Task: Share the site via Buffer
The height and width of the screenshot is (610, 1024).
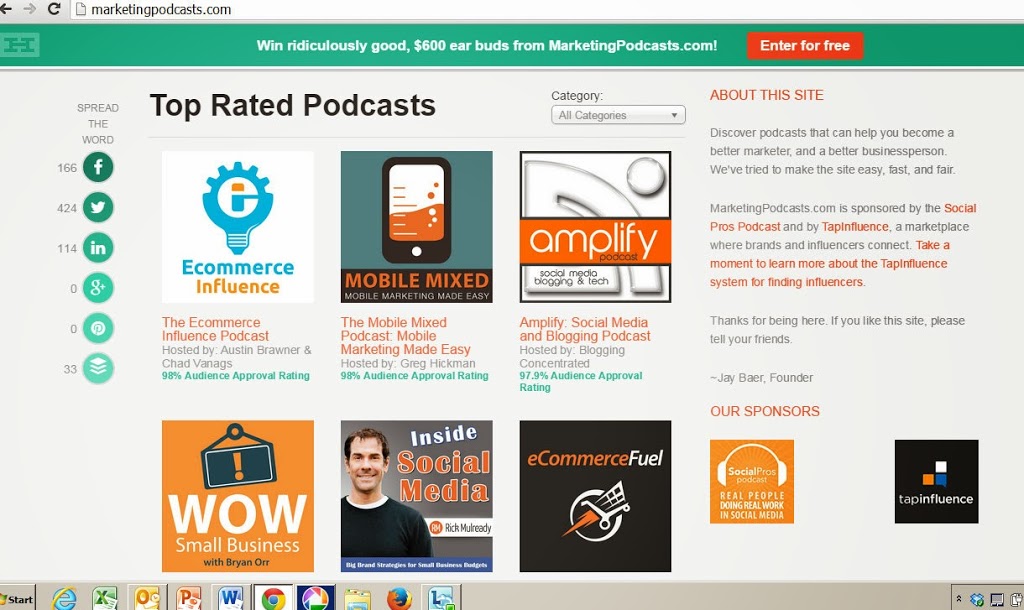Action: click(98, 368)
